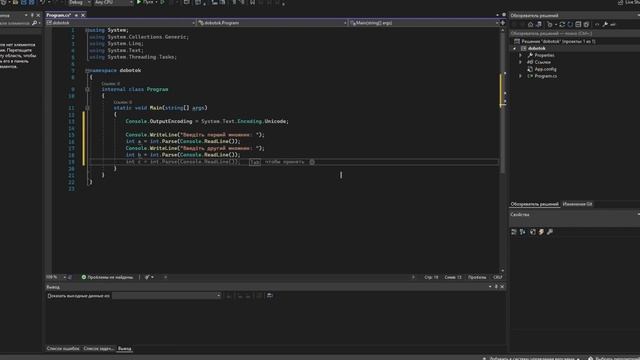Open the dobotok project navigation dropdown
640x360 pixels.
[x=120, y=23]
